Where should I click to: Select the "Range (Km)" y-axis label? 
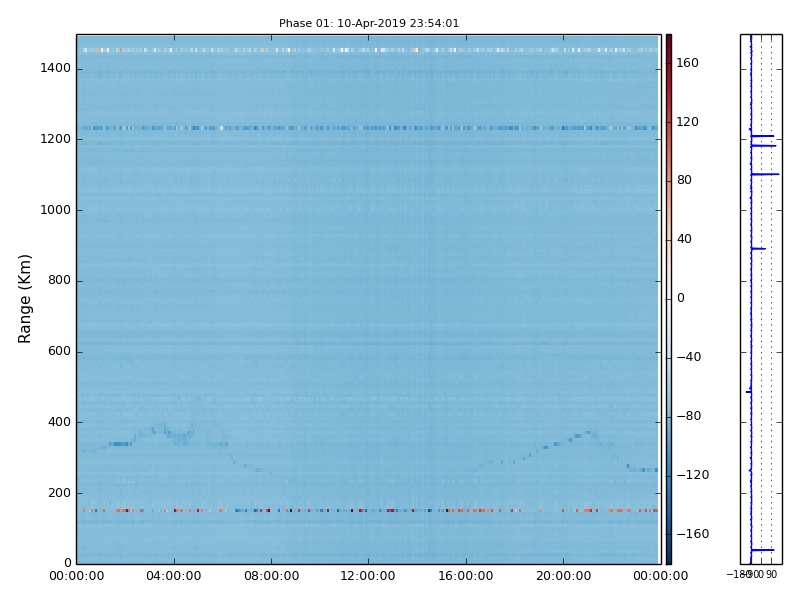pos(24,299)
